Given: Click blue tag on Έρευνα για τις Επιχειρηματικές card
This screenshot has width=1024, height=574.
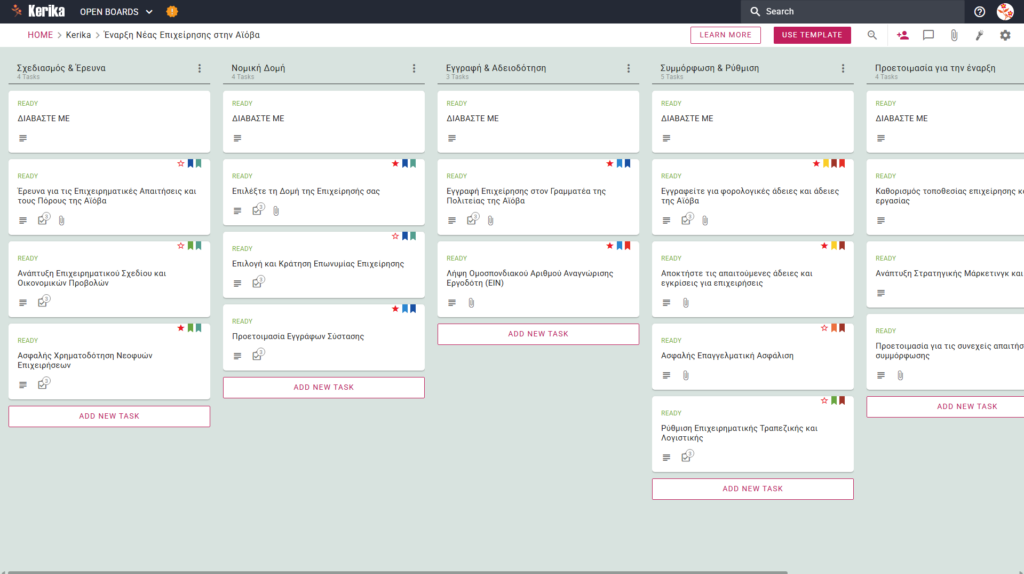Looking at the screenshot, I should [x=191, y=163].
